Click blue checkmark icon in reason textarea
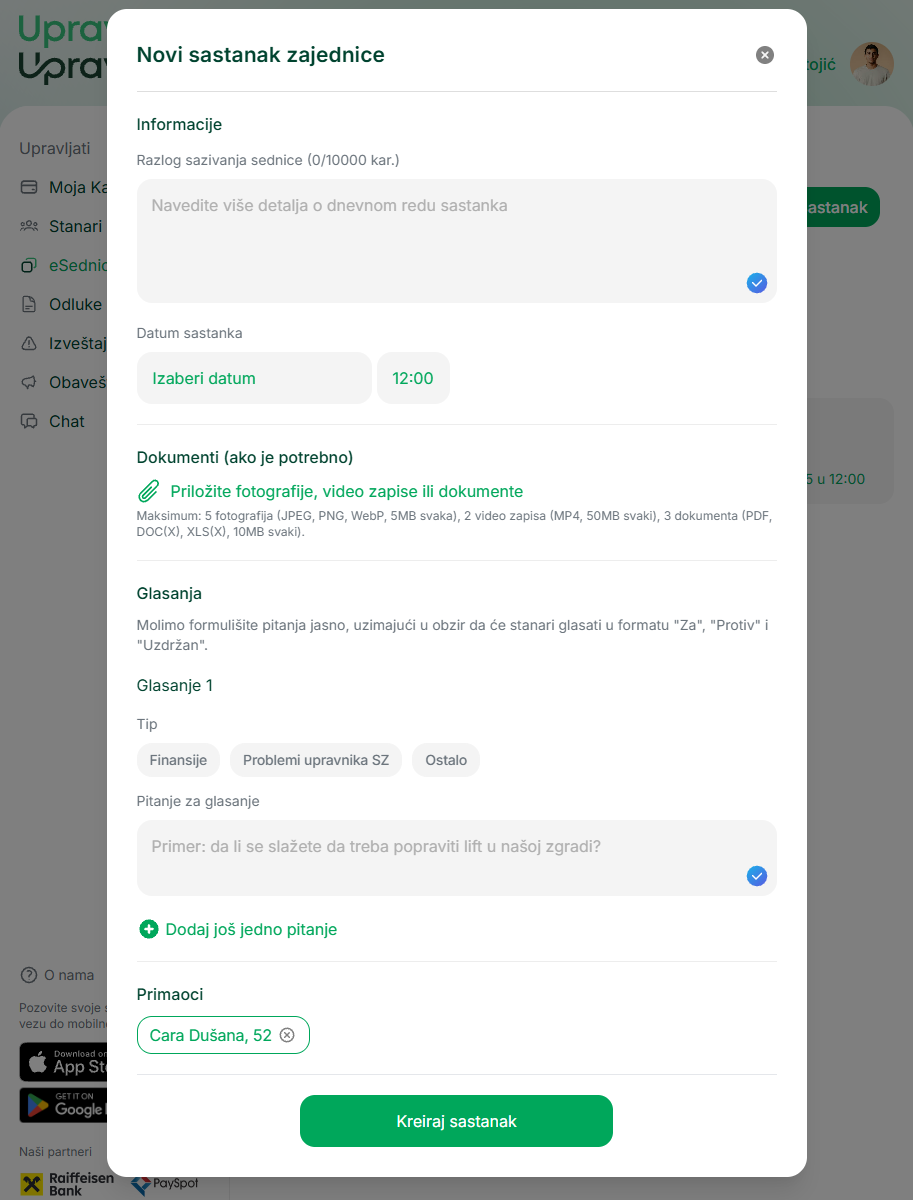 point(757,283)
